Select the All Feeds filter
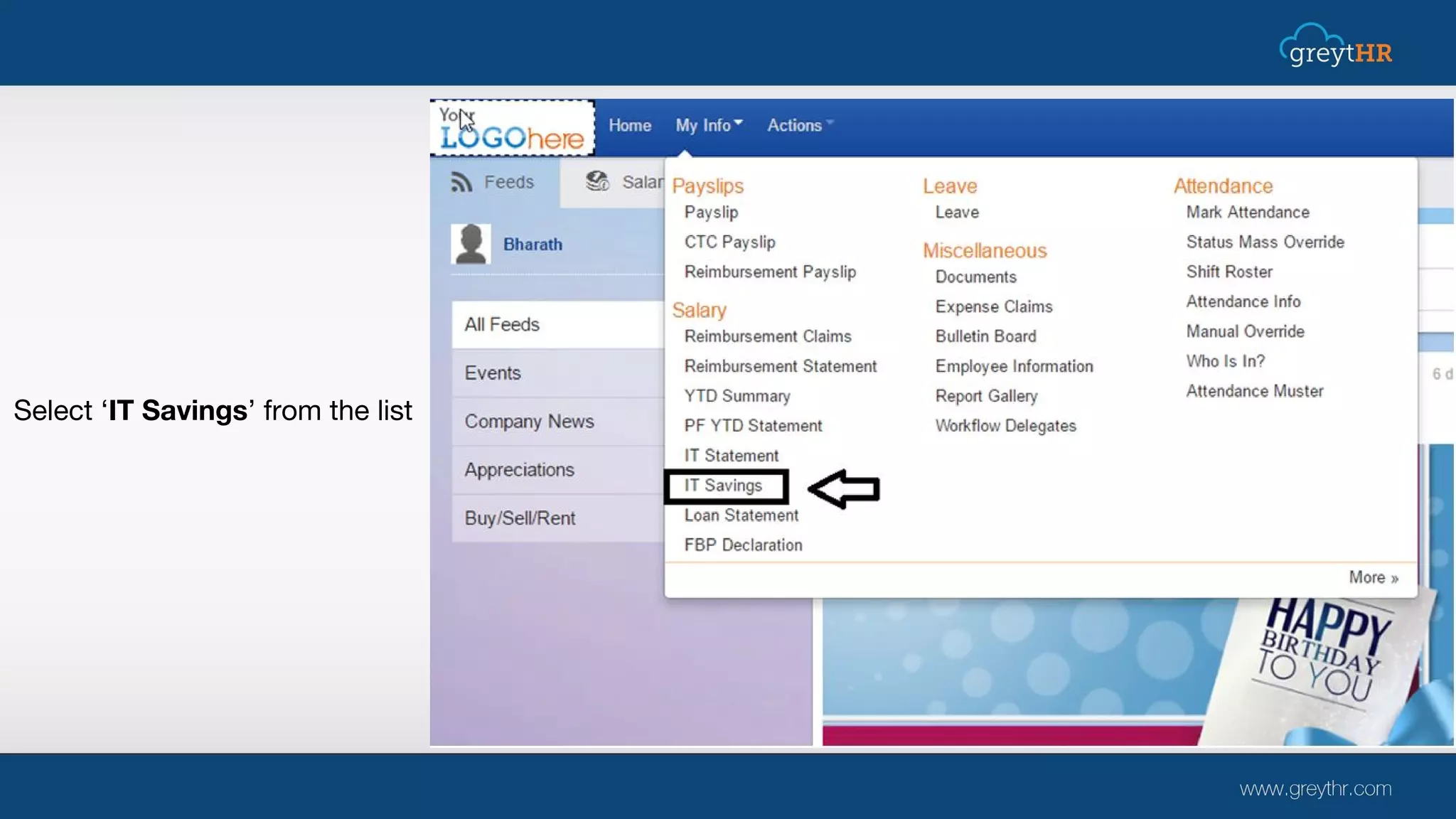 502,325
